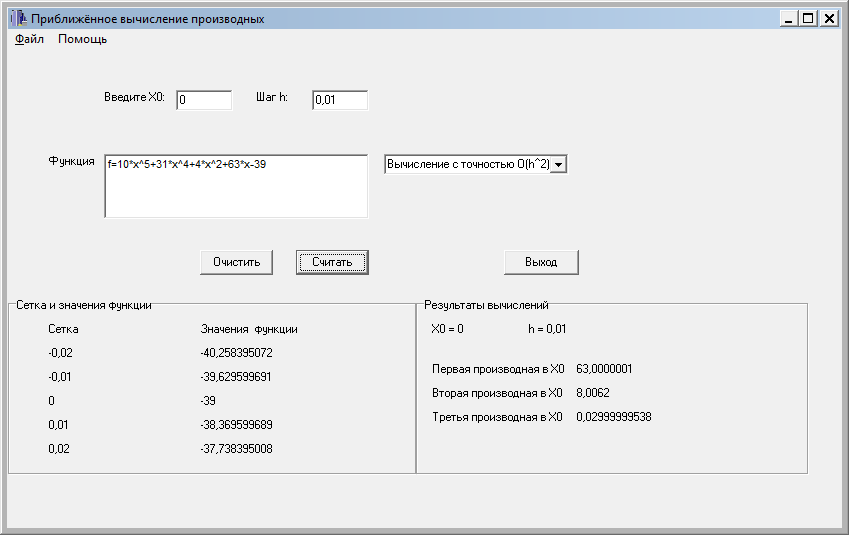This screenshot has width=849, height=535.
Task: Click the X0 input field
Action: click(x=204, y=100)
